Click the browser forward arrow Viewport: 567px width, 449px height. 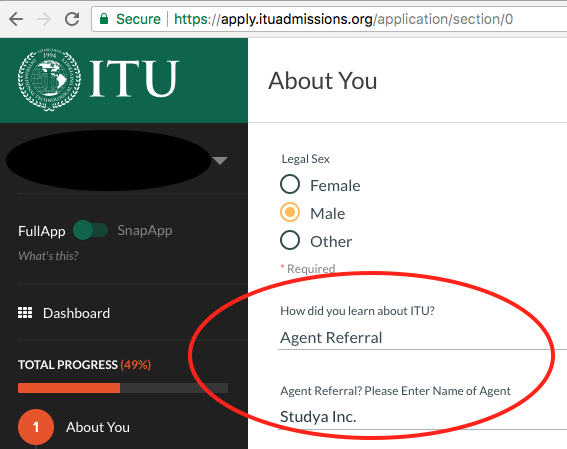coord(44,19)
